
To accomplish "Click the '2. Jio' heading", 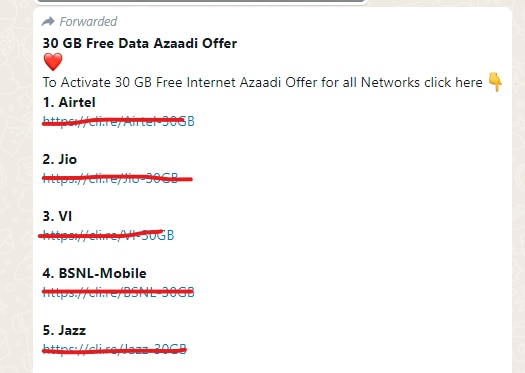I will (60, 159).
